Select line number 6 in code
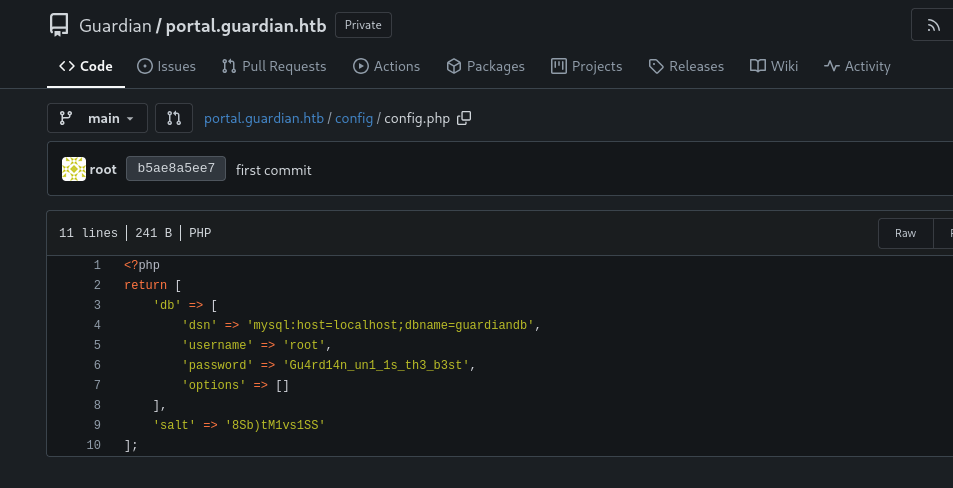 [97, 365]
